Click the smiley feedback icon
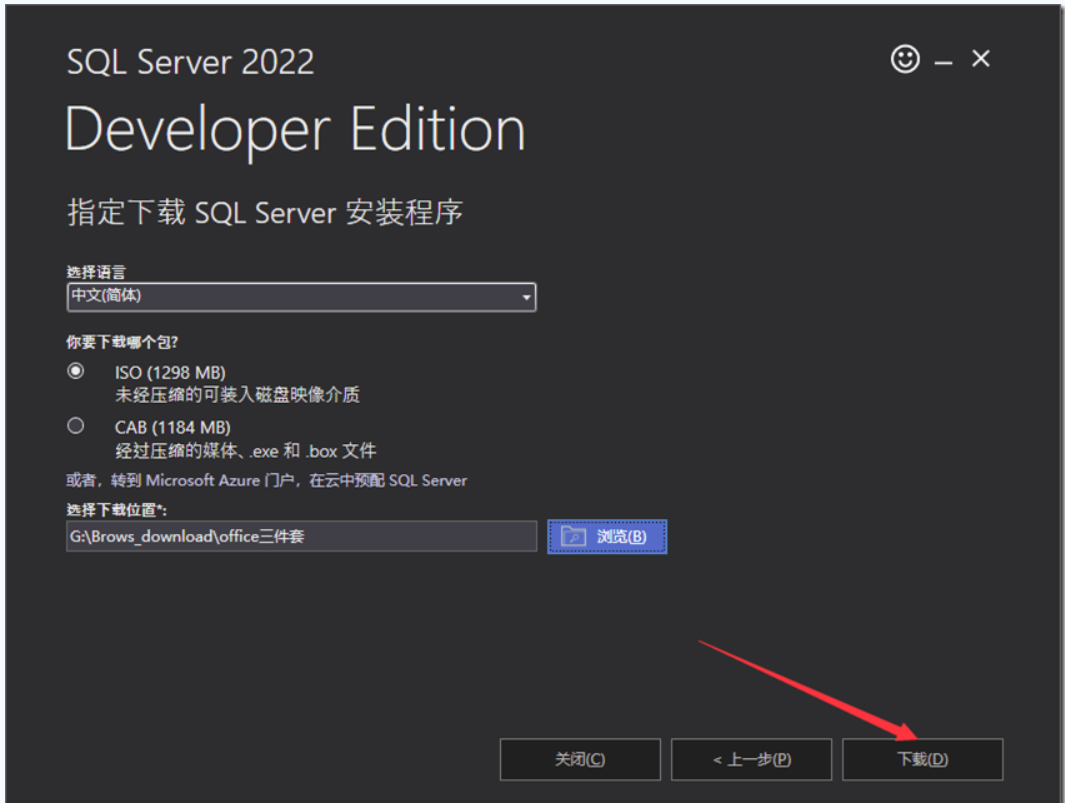The image size is (1065, 803). 905,59
